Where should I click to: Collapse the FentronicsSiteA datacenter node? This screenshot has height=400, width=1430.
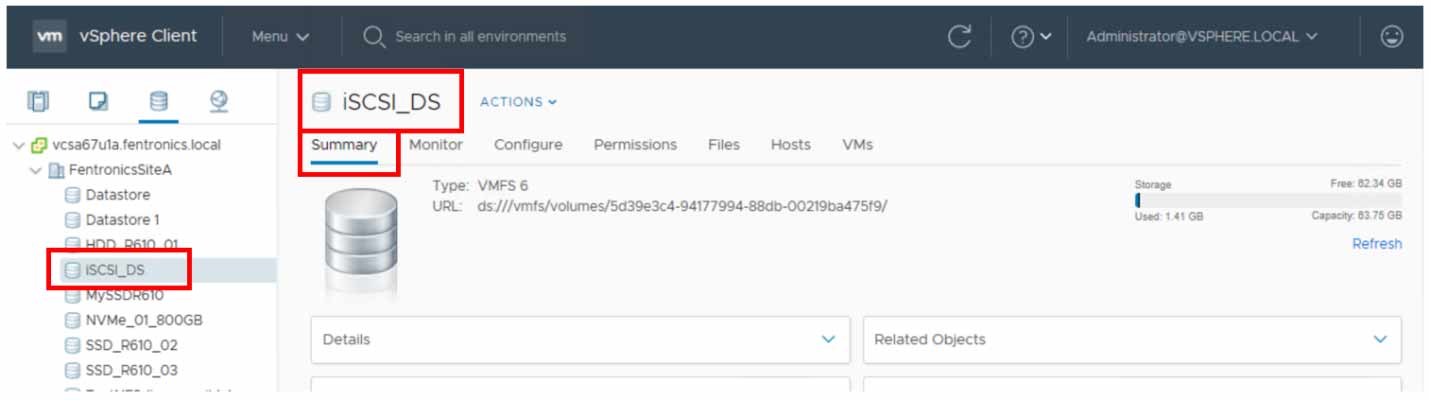(x=37, y=170)
